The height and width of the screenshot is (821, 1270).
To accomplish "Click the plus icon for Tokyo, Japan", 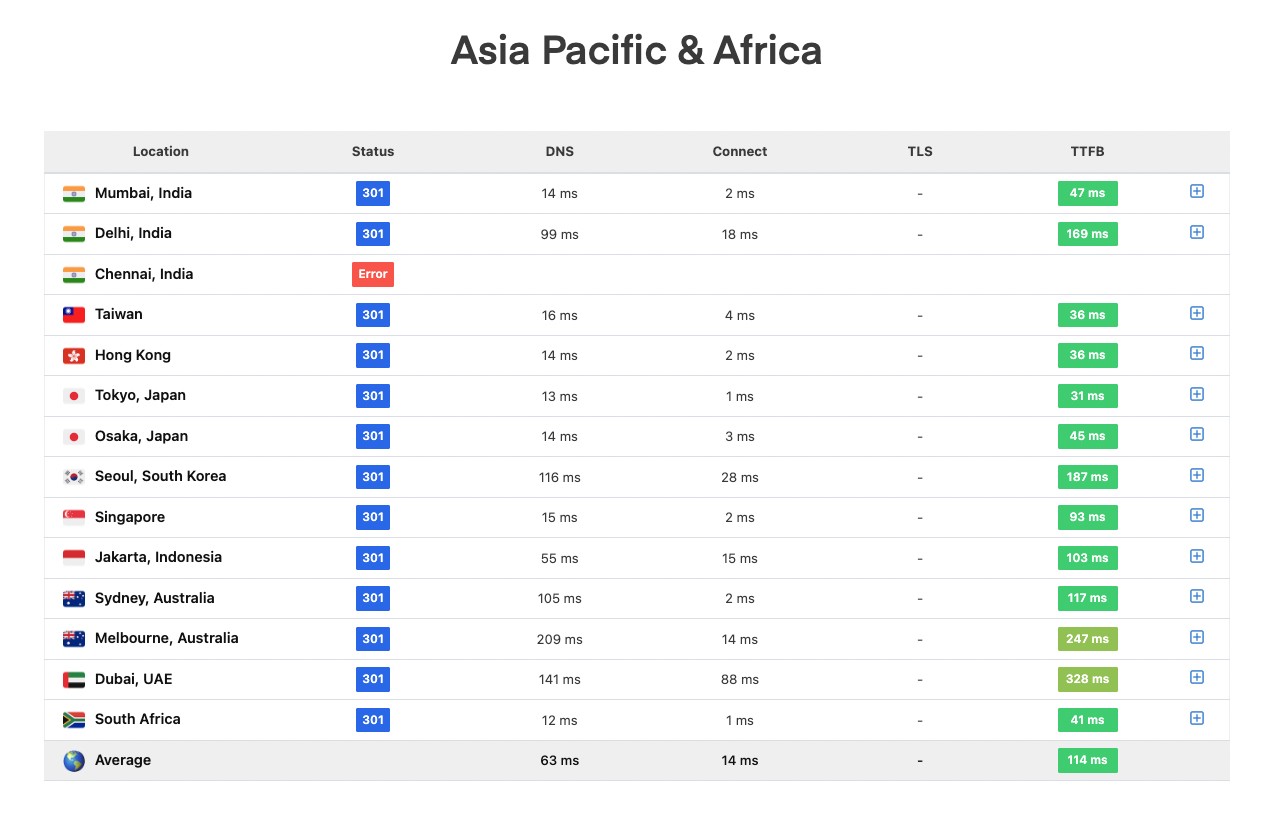I will point(1196,394).
